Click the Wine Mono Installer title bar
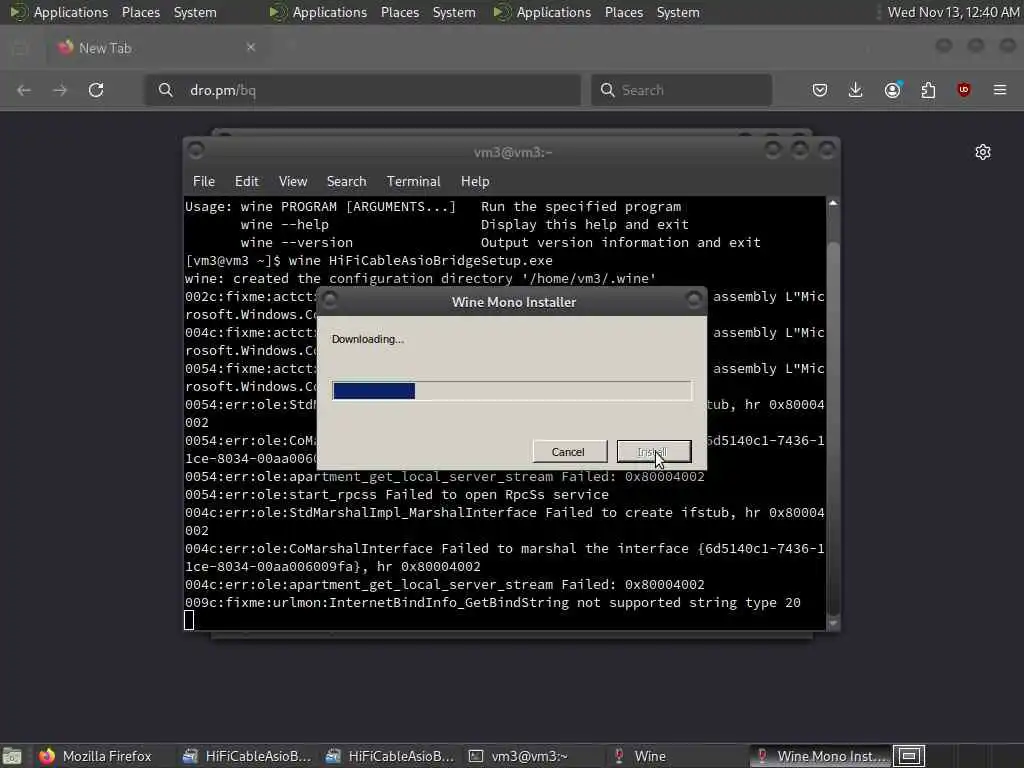The height and width of the screenshot is (768, 1024). 513,302
